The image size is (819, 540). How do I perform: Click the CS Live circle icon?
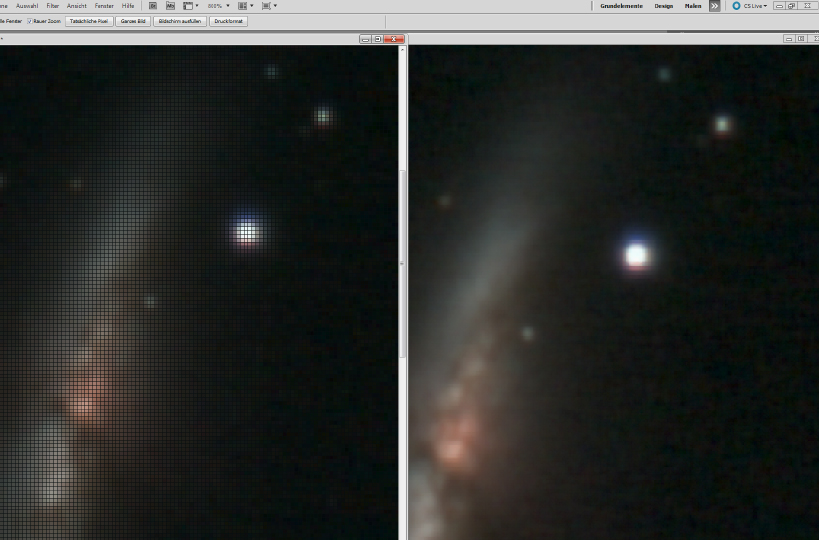(737, 6)
